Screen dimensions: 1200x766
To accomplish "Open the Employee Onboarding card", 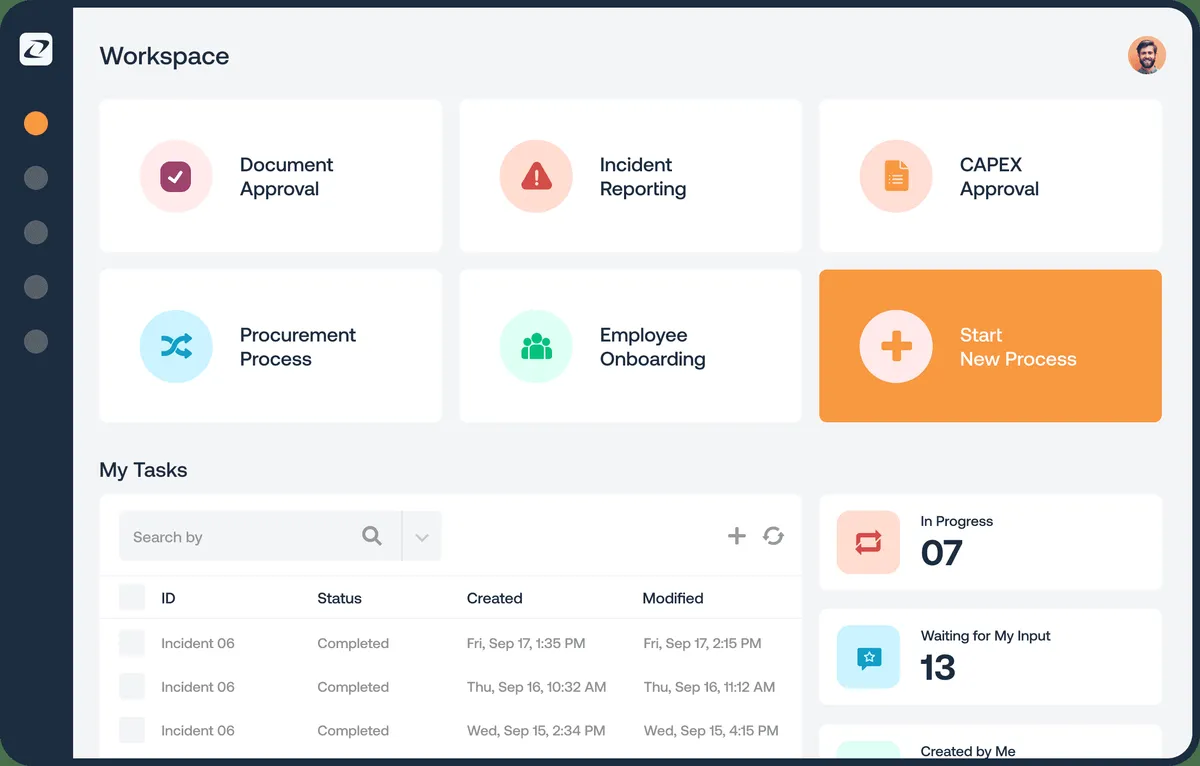I will tap(631, 346).
